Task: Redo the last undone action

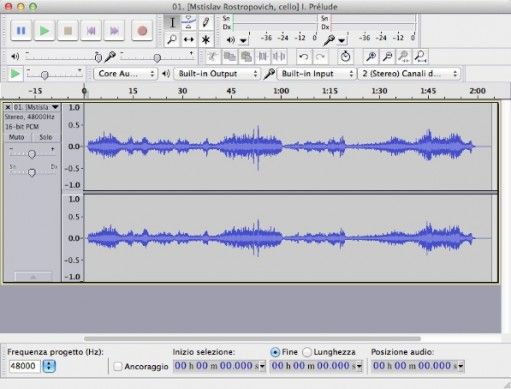Action: coord(320,56)
